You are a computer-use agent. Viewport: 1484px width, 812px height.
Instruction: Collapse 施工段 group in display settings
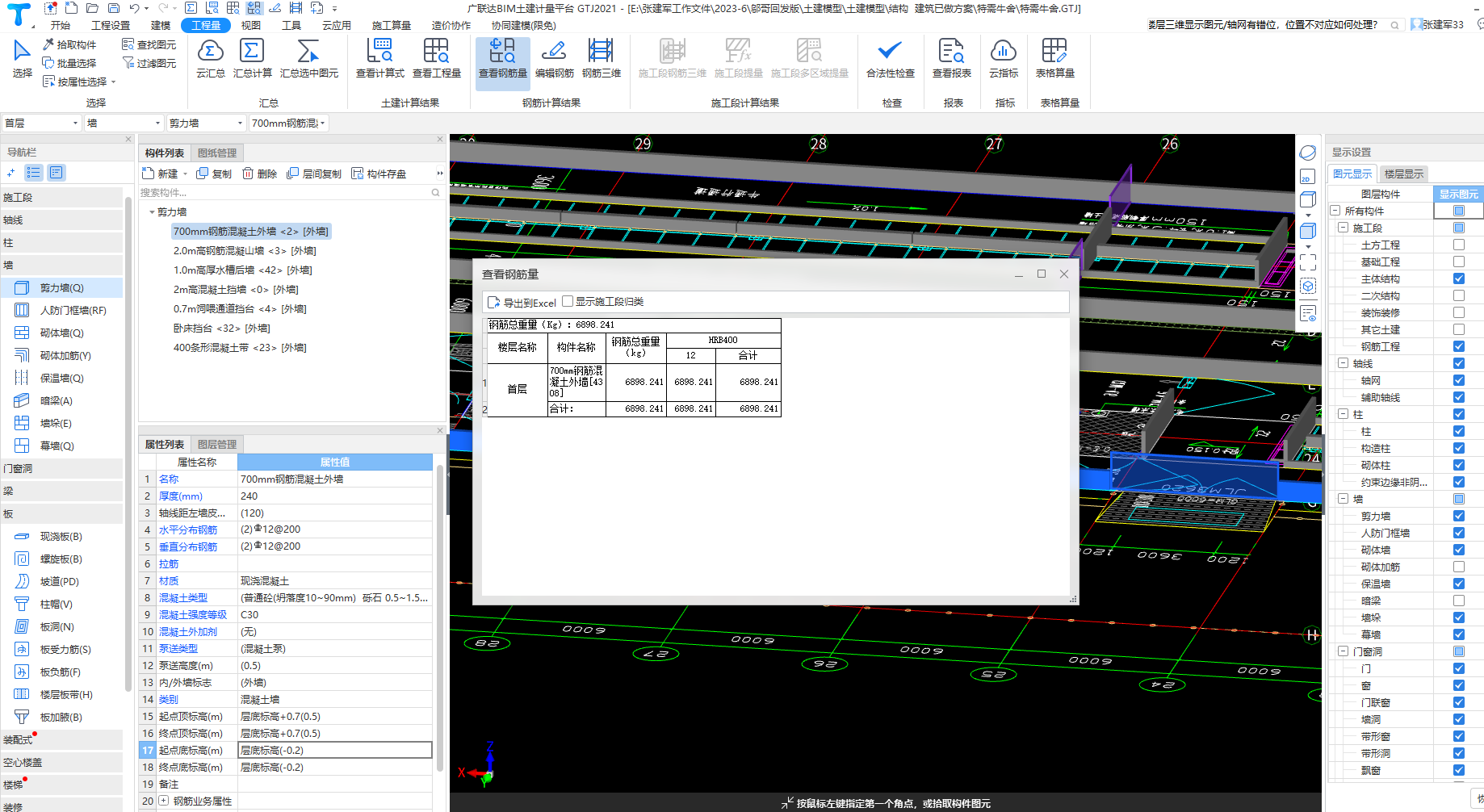click(1343, 228)
